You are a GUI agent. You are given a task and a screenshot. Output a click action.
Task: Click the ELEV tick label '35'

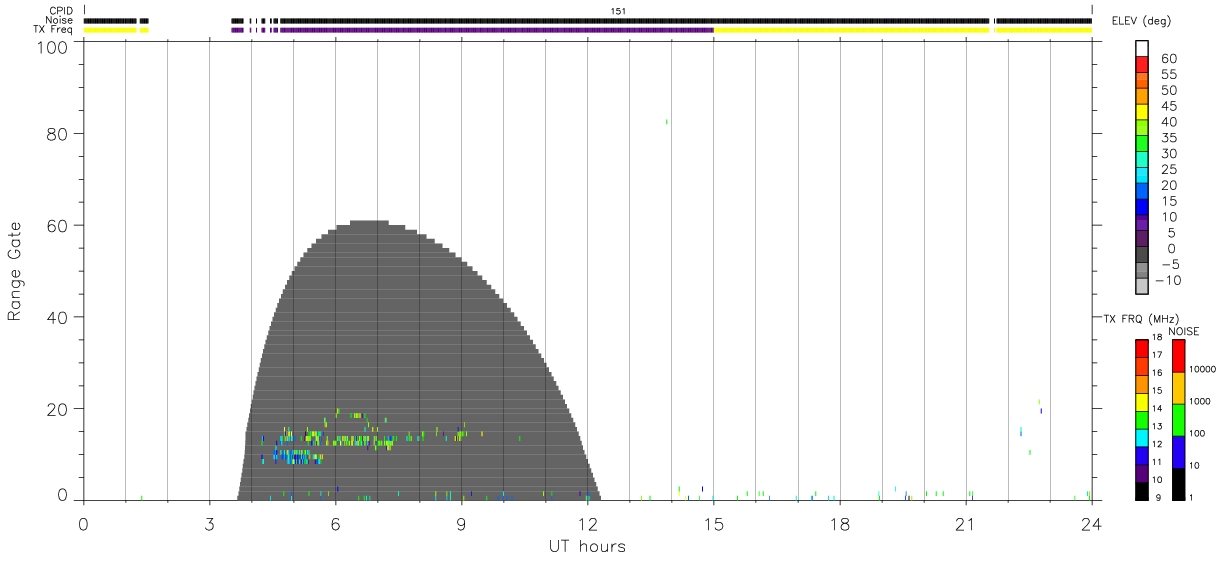pyautogui.click(x=1169, y=138)
